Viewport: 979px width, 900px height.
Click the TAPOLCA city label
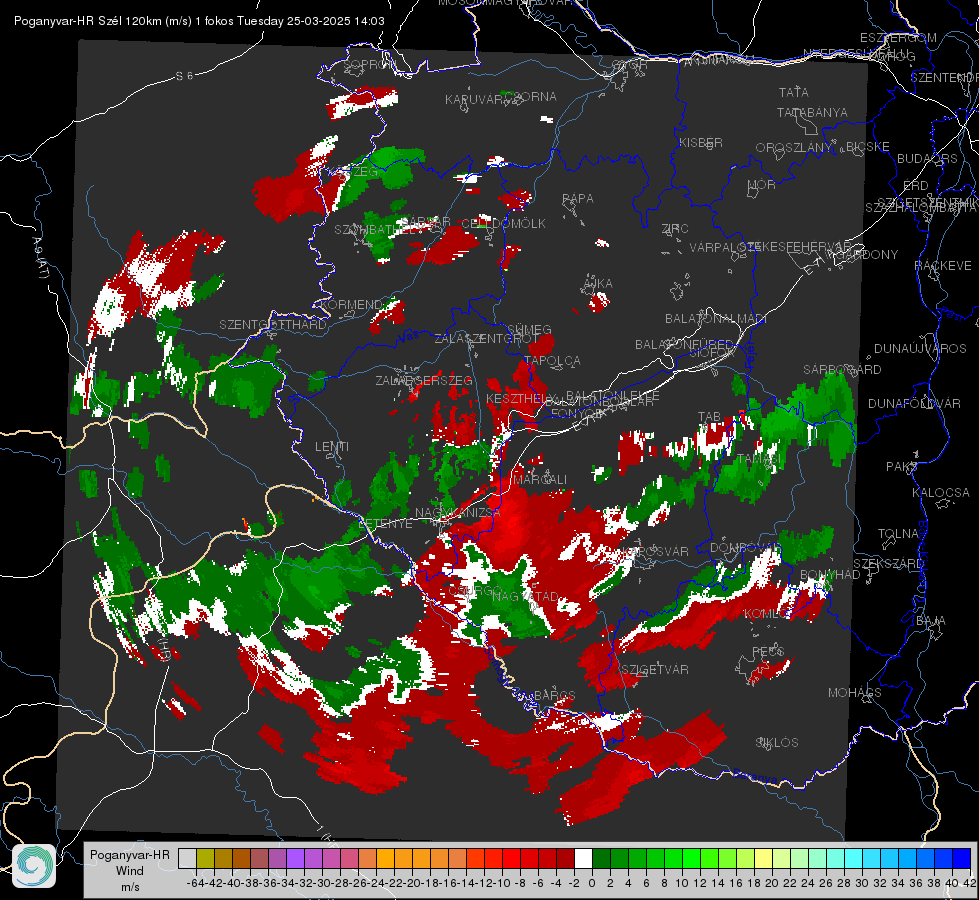[x=553, y=360]
